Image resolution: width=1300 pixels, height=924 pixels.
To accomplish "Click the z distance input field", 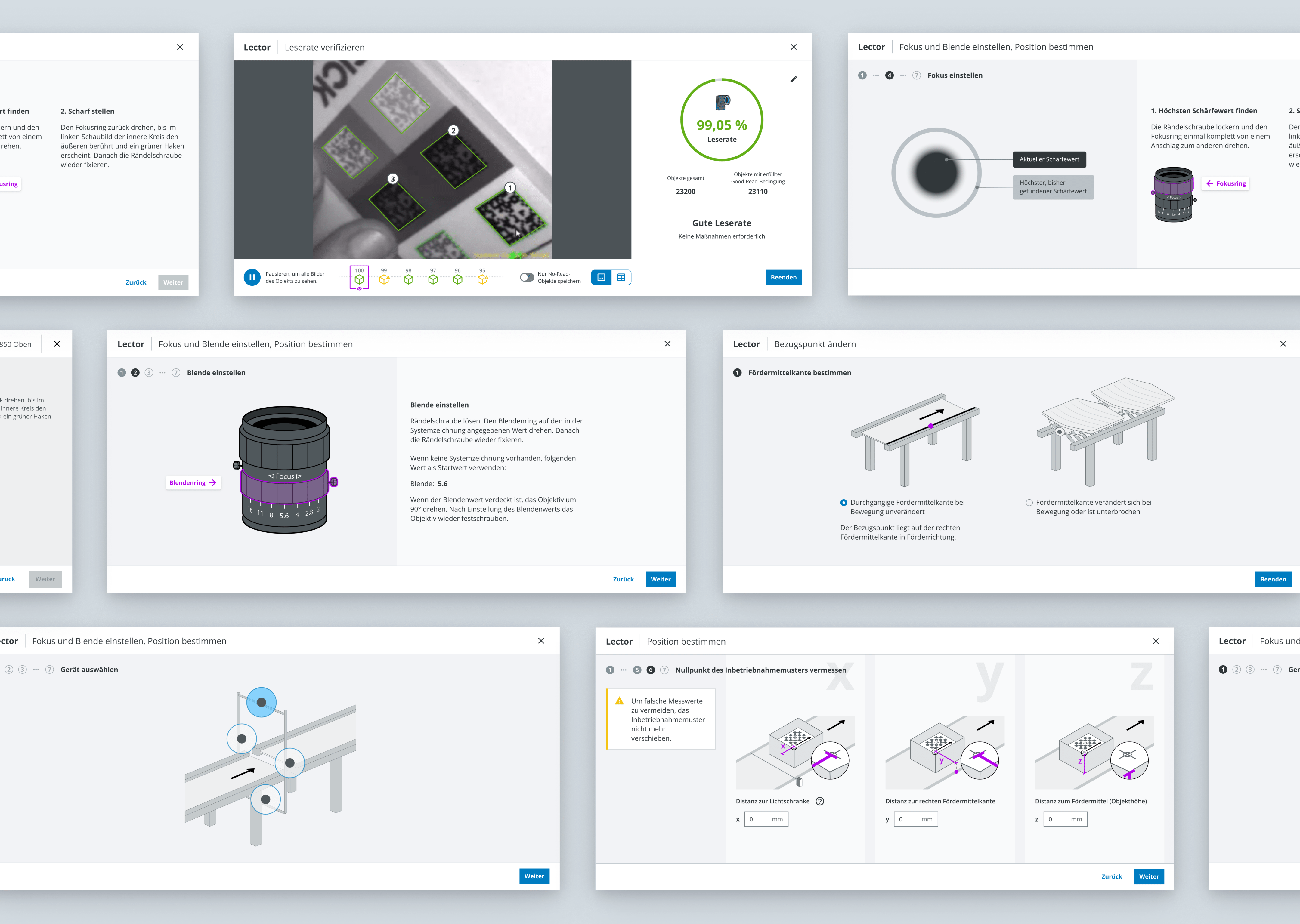I will (1065, 819).
